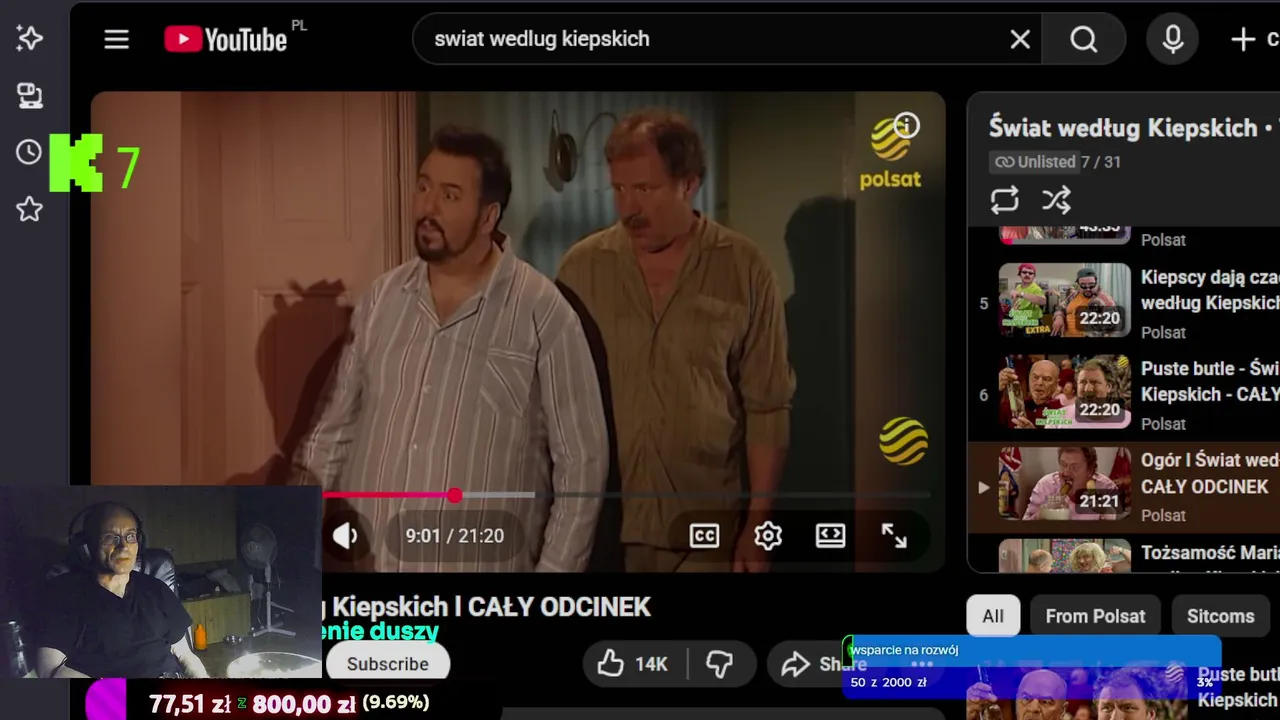Select the Sitcoms chip

coord(1220,616)
